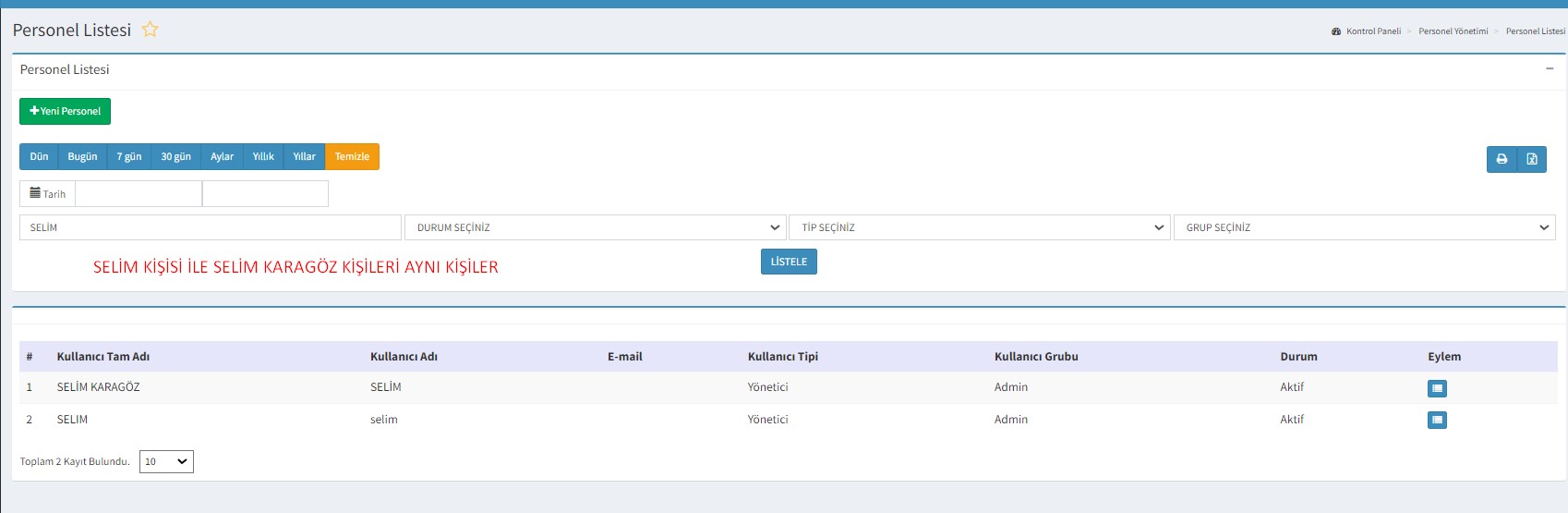Click the Excel export icon button

pos(1532,159)
